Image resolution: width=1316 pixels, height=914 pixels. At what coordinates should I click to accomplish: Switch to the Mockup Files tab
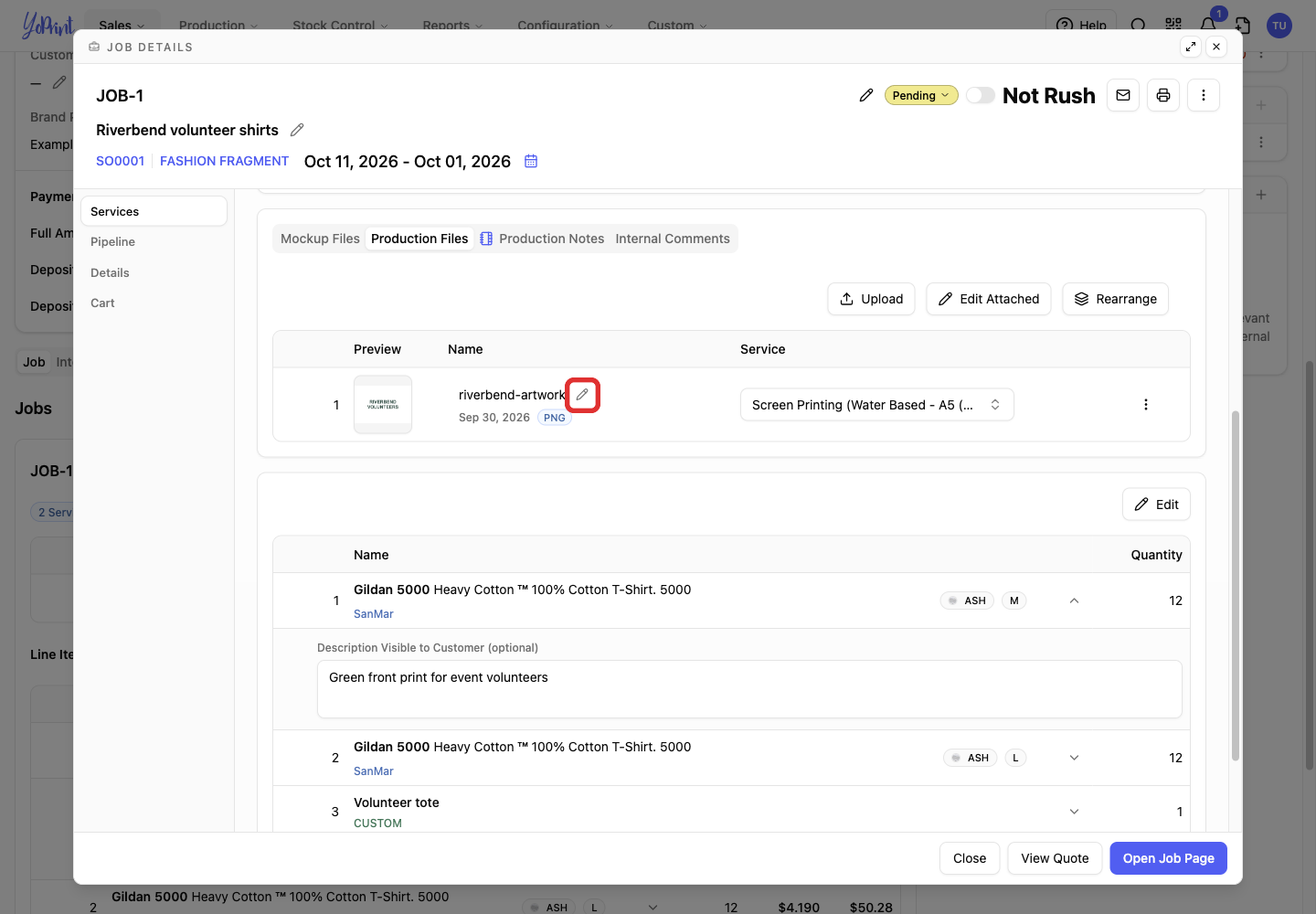point(320,239)
